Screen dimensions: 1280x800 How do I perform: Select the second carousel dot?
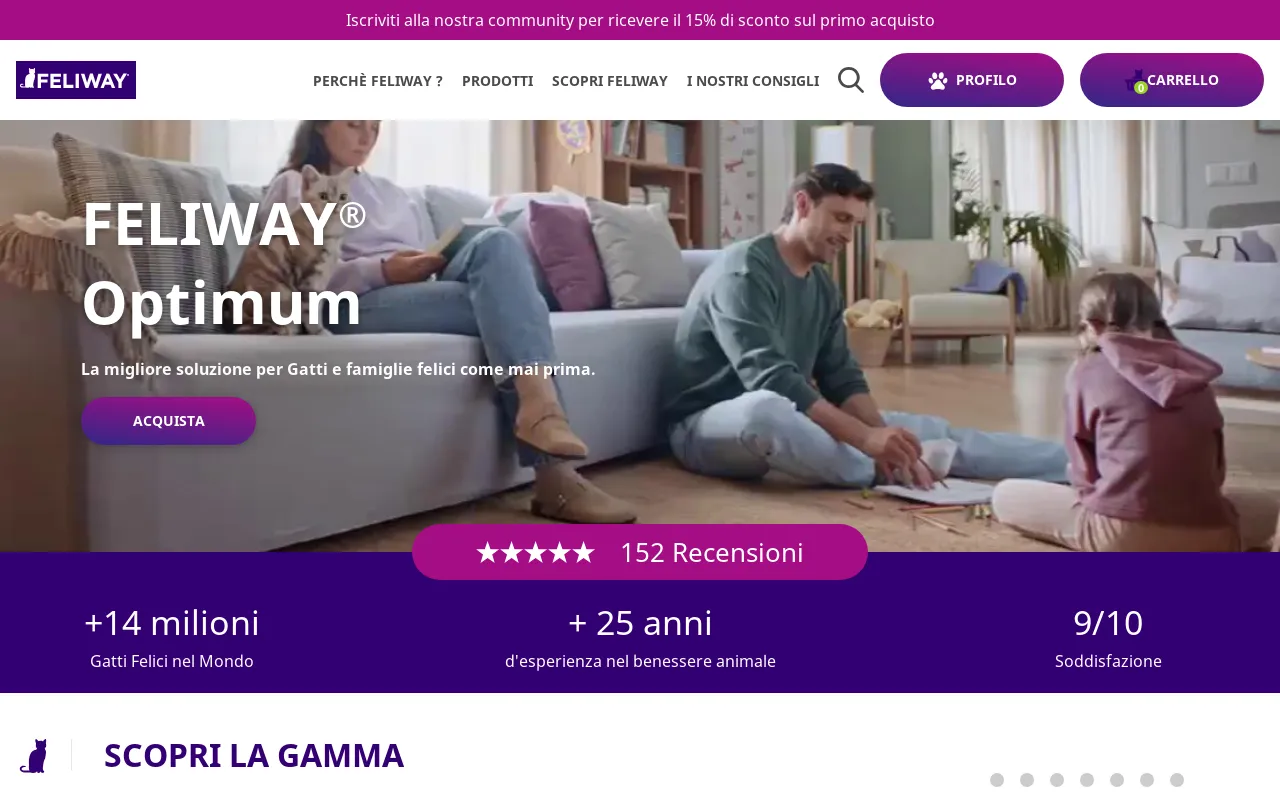[1027, 780]
